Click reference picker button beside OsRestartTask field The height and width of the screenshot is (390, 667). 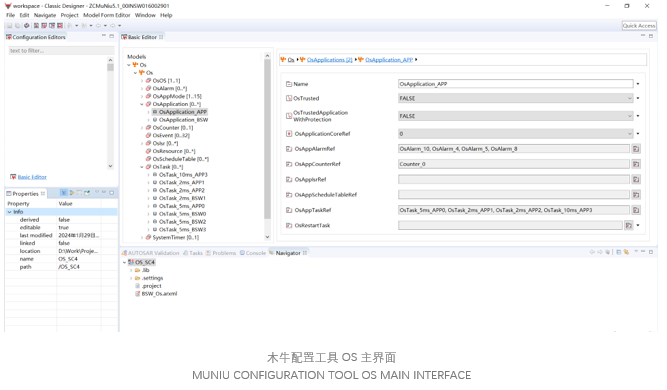629,225
